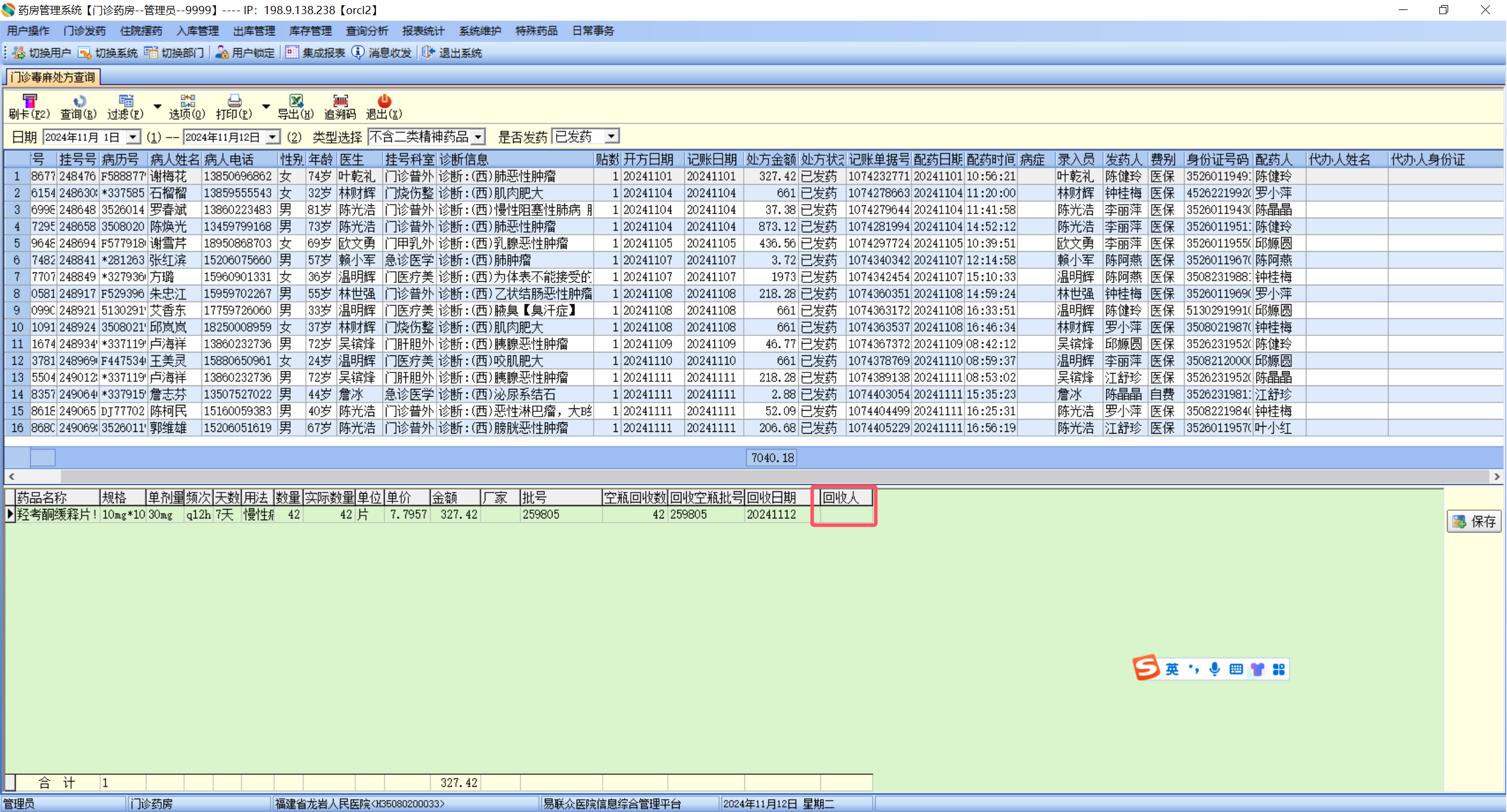Screen dimensions: 1507x812
Task: Click the 保存 save button
Action: [1474, 521]
